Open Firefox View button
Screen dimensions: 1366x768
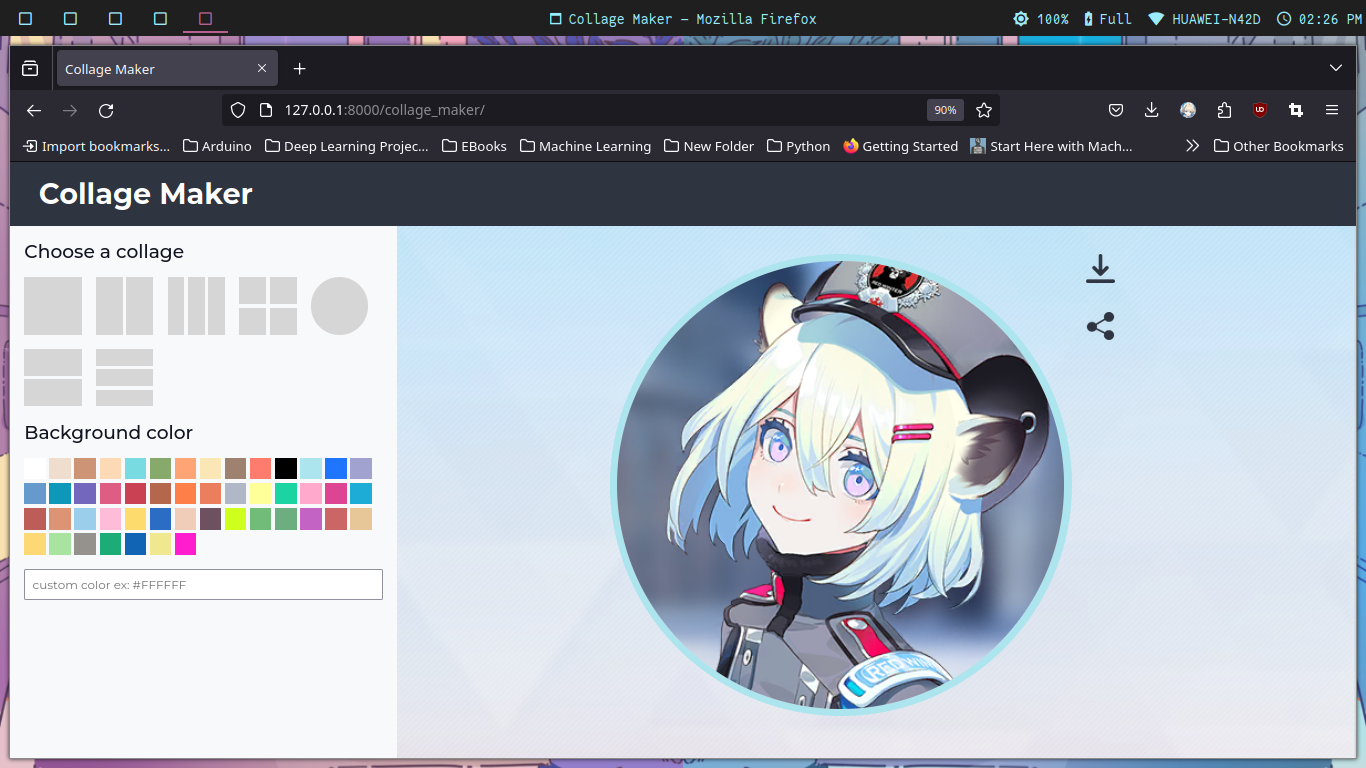(30, 69)
